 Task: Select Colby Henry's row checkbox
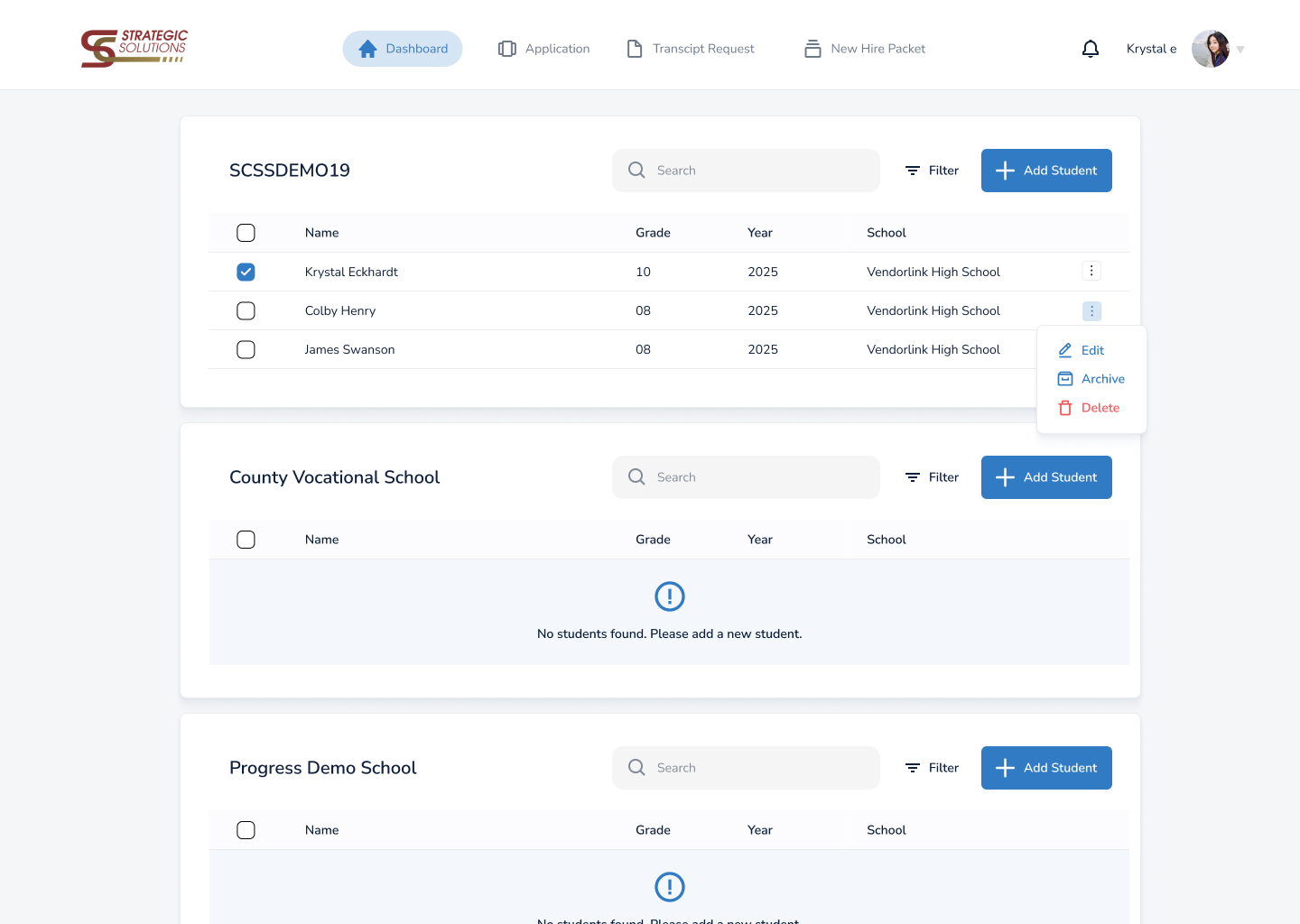246,310
